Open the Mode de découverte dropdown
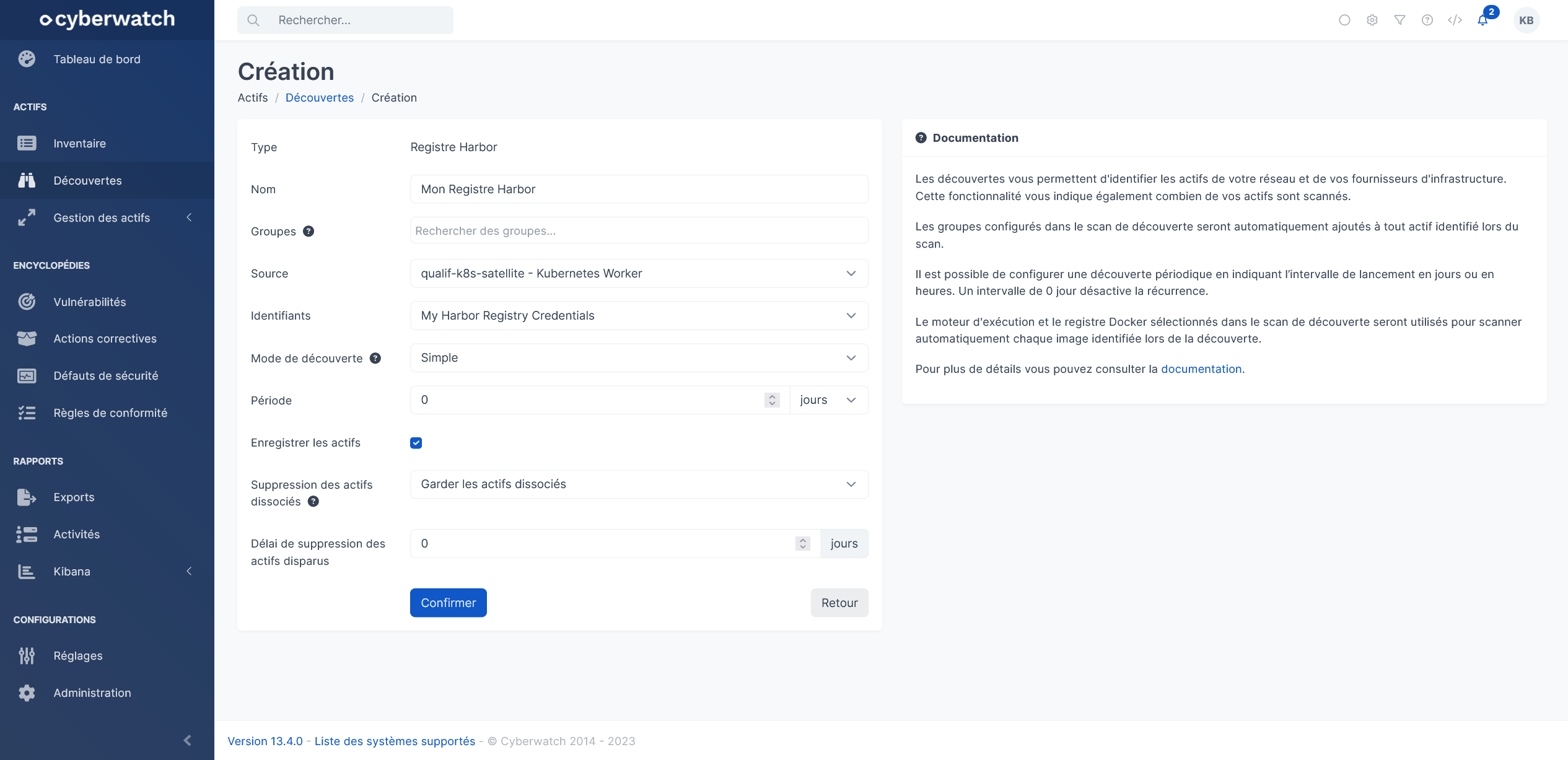Viewport: 1568px width, 760px height. click(639, 357)
